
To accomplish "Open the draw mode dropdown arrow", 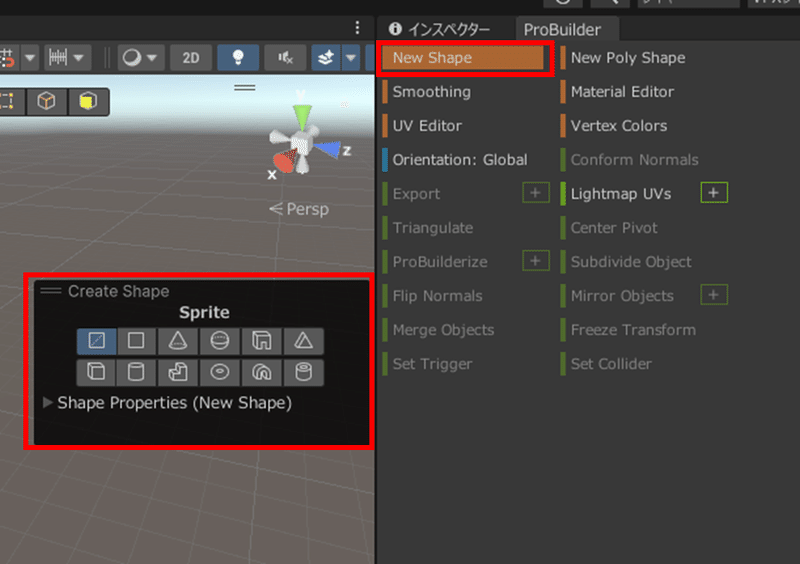I will pyautogui.click(x=152, y=58).
